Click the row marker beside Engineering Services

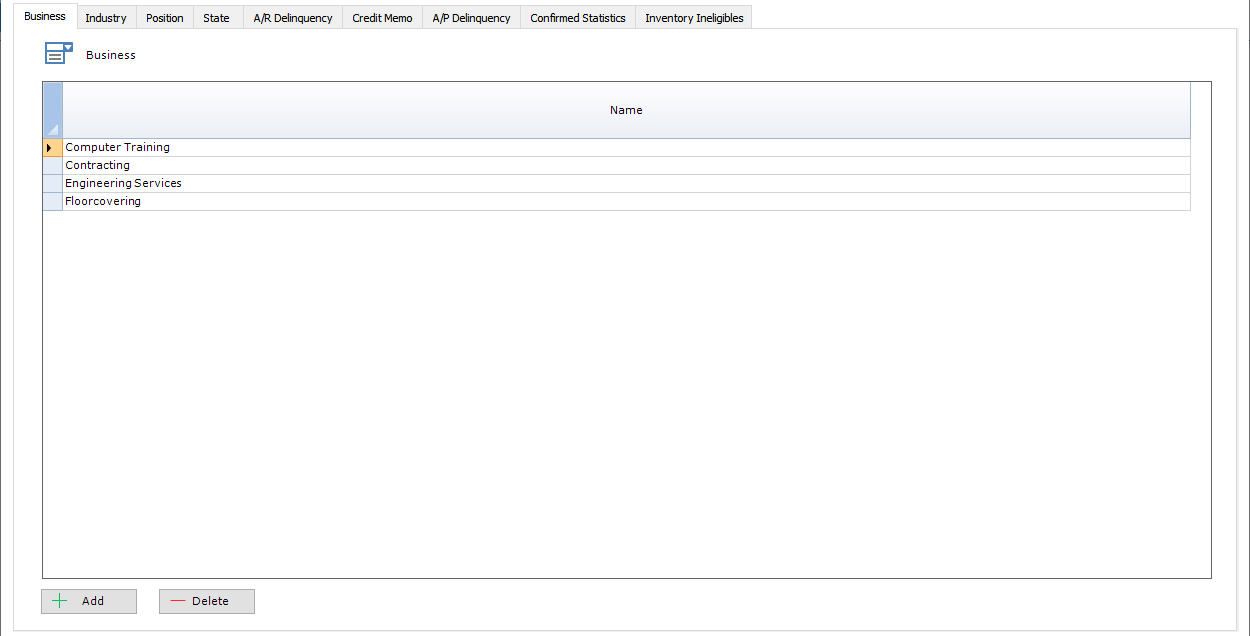(51, 183)
